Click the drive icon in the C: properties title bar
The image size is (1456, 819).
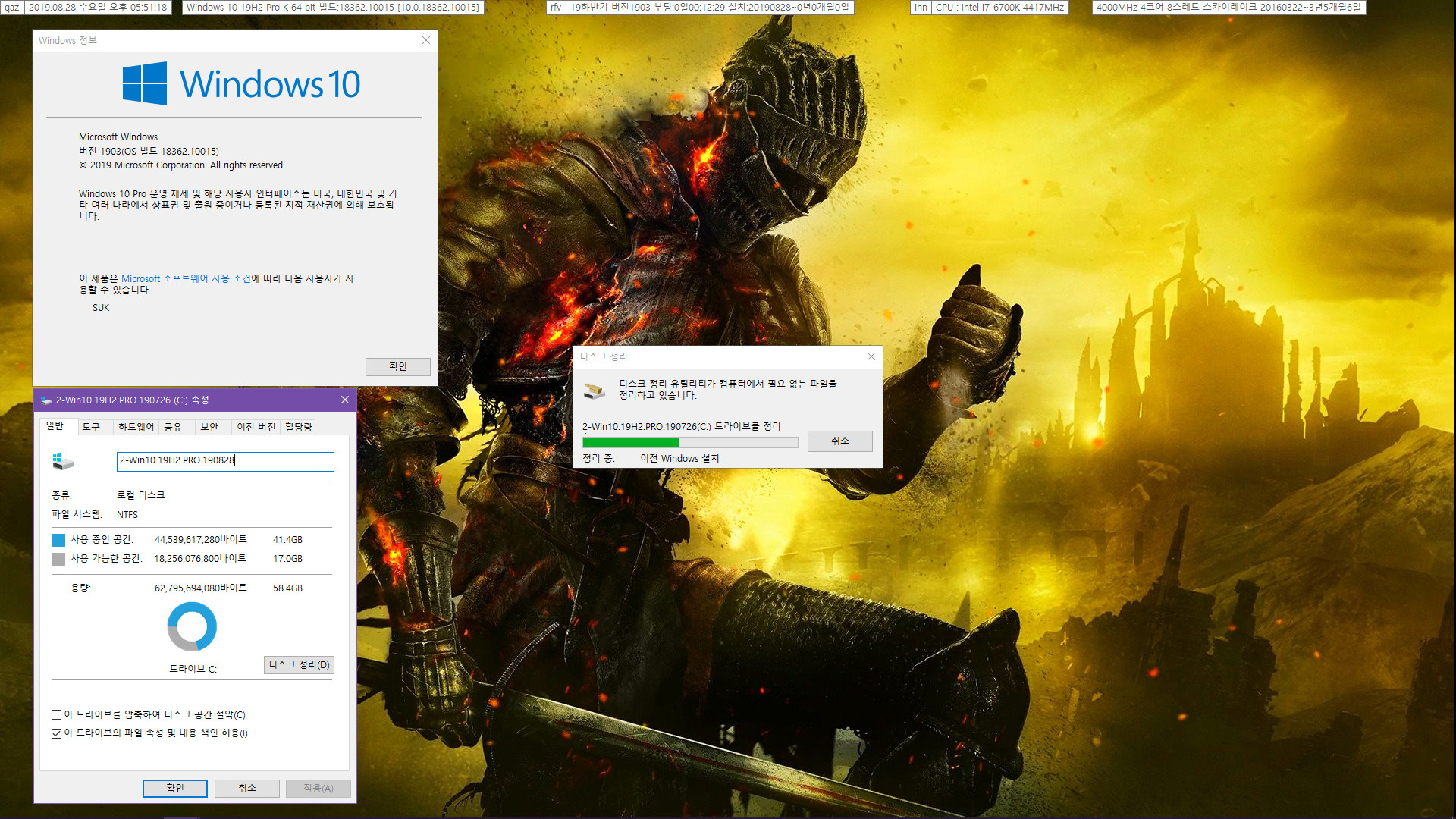pyautogui.click(x=45, y=400)
